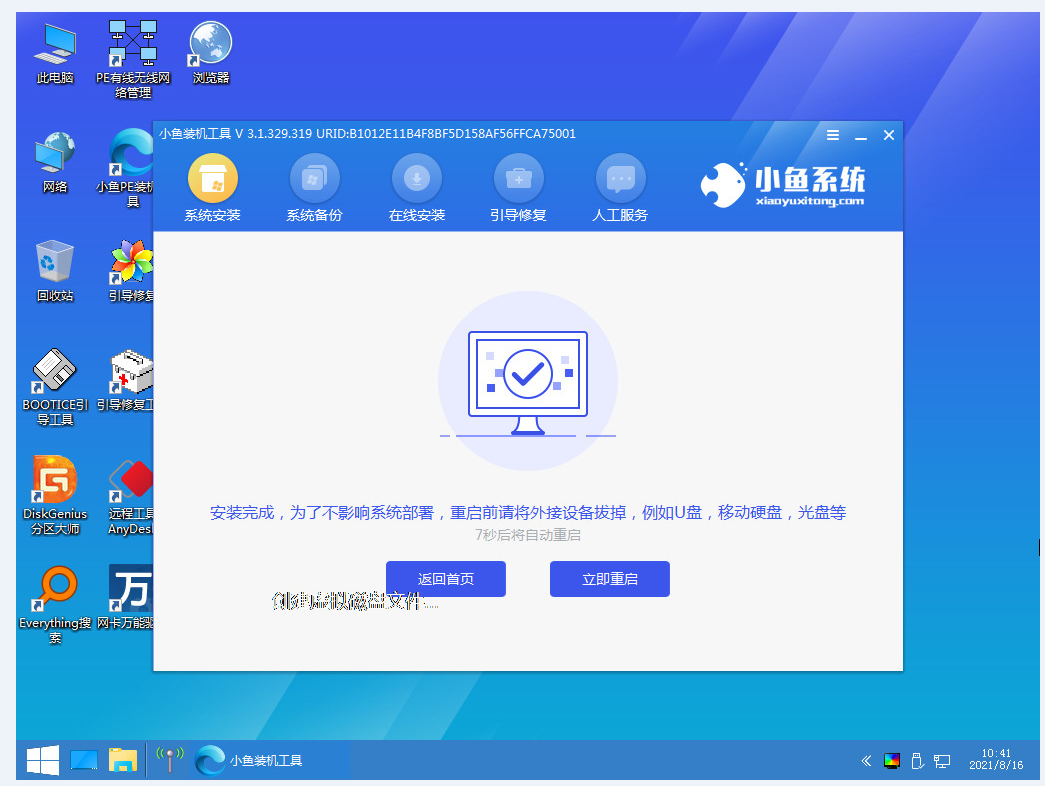Screen dimensions: 1045x786
Task: Open 此电脑 desktop icon
Action: 55,54
